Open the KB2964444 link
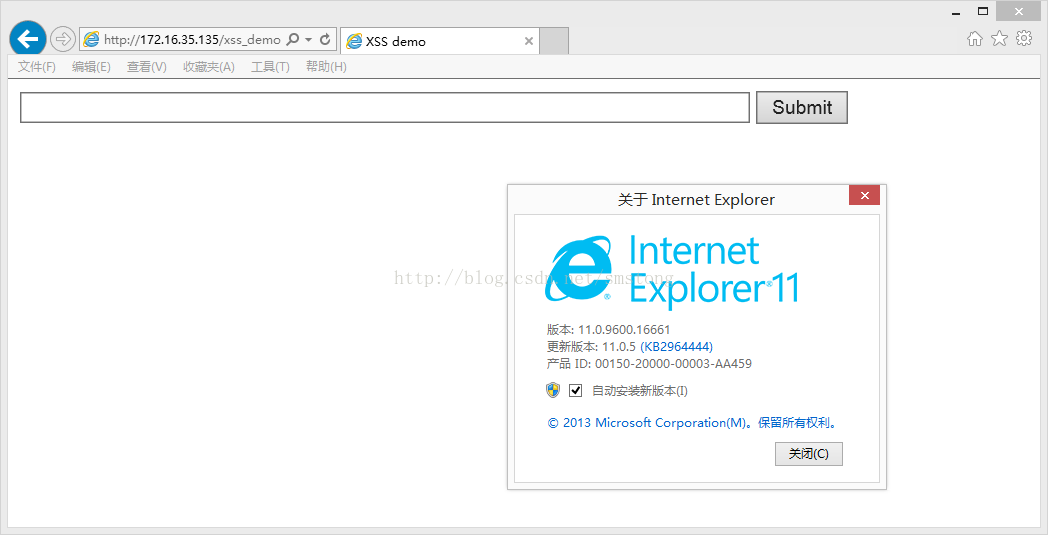This screenshot has height=535, width=1048. pos(676,346)
